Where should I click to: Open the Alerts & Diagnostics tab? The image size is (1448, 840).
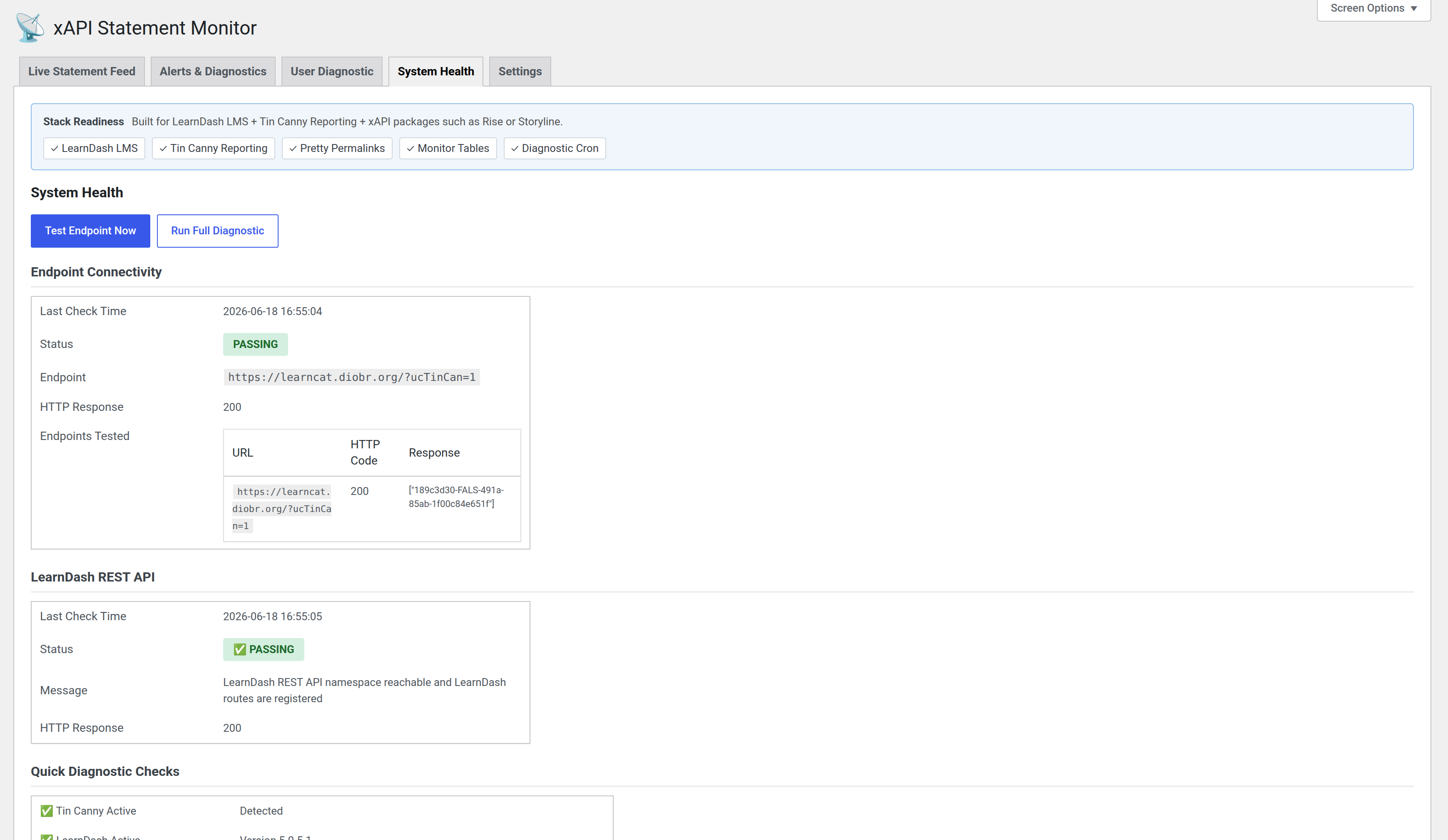[x=213, y=71]
